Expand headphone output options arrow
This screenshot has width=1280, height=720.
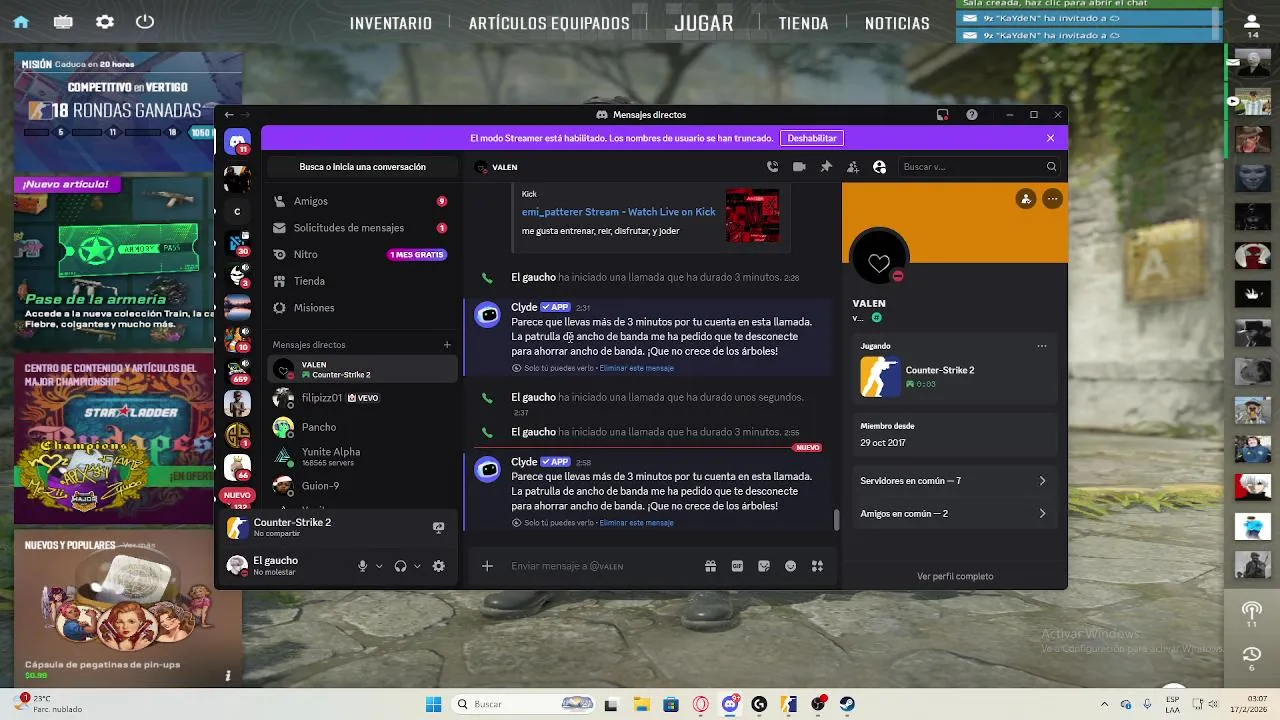coord(417,566)
